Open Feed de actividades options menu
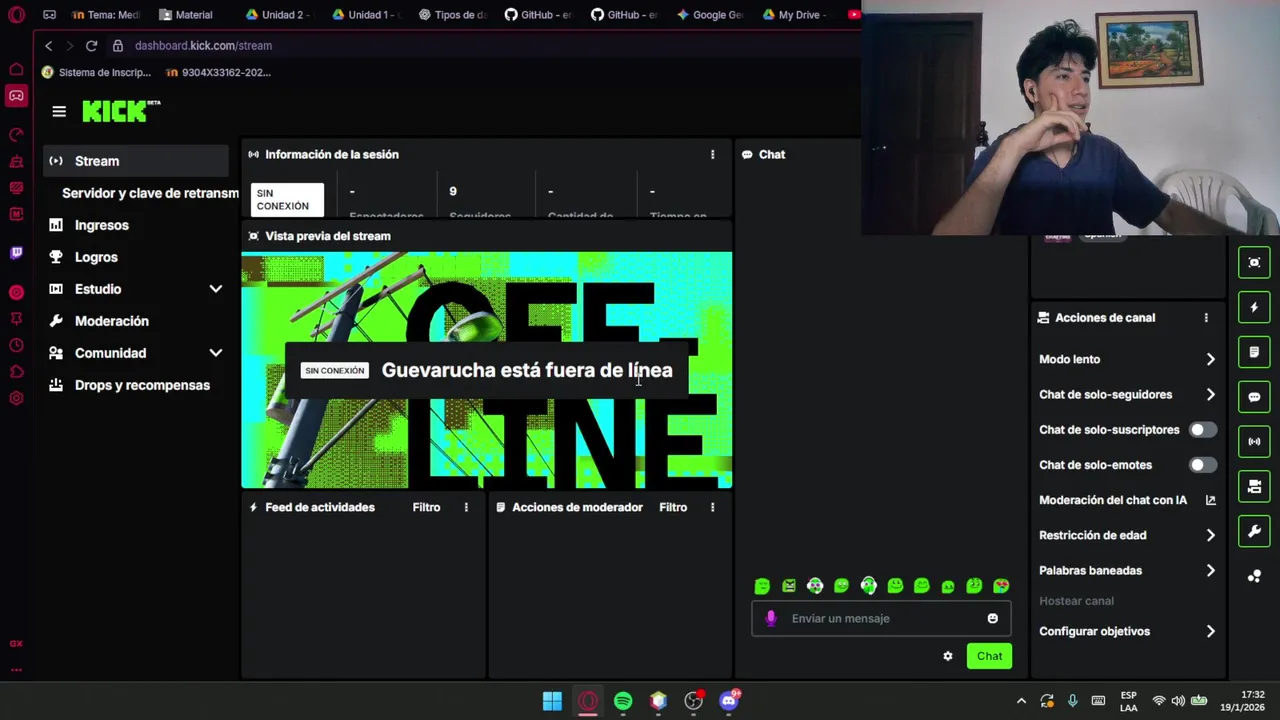Viewport: 1280px width, 720px height. (465, 507)
